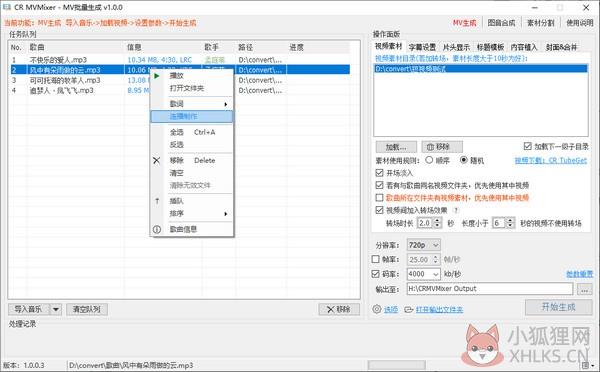
Task: Choose 移除 Delete in the context menu
Action: click(192, 160)
